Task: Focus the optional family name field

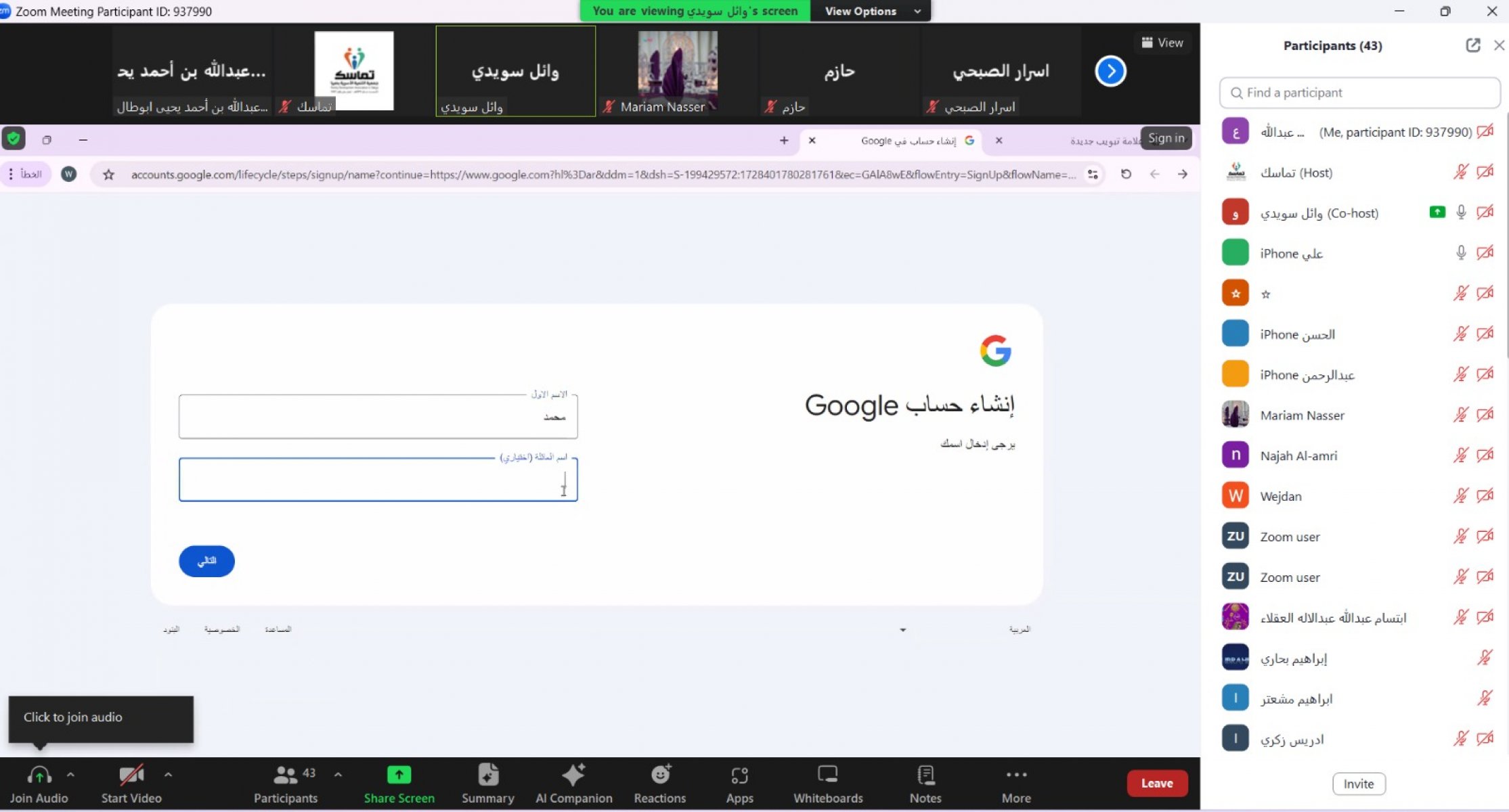Action: [x=378, y=480]
